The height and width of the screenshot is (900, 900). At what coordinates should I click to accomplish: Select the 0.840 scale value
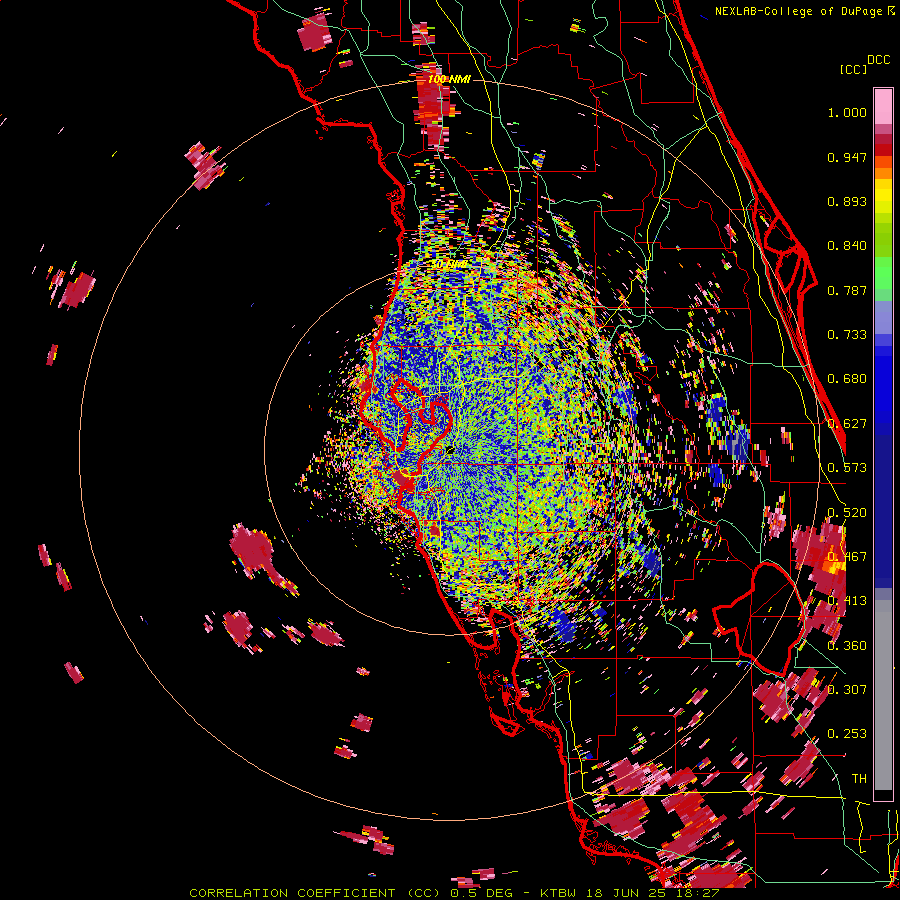(x=847, y=246)
